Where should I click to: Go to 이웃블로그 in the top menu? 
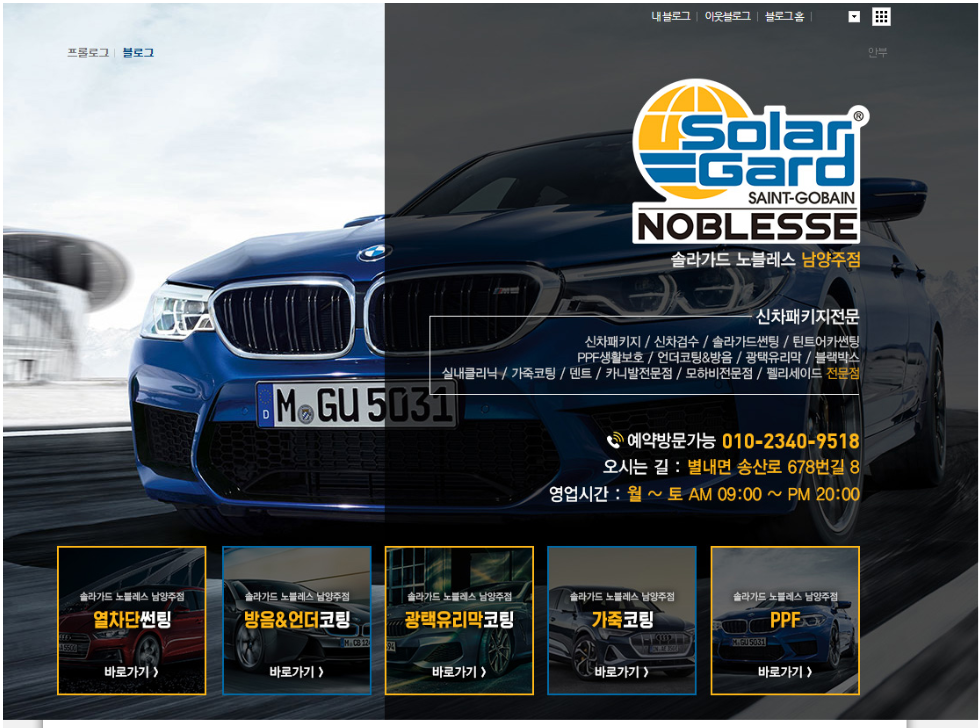(728, 16)
